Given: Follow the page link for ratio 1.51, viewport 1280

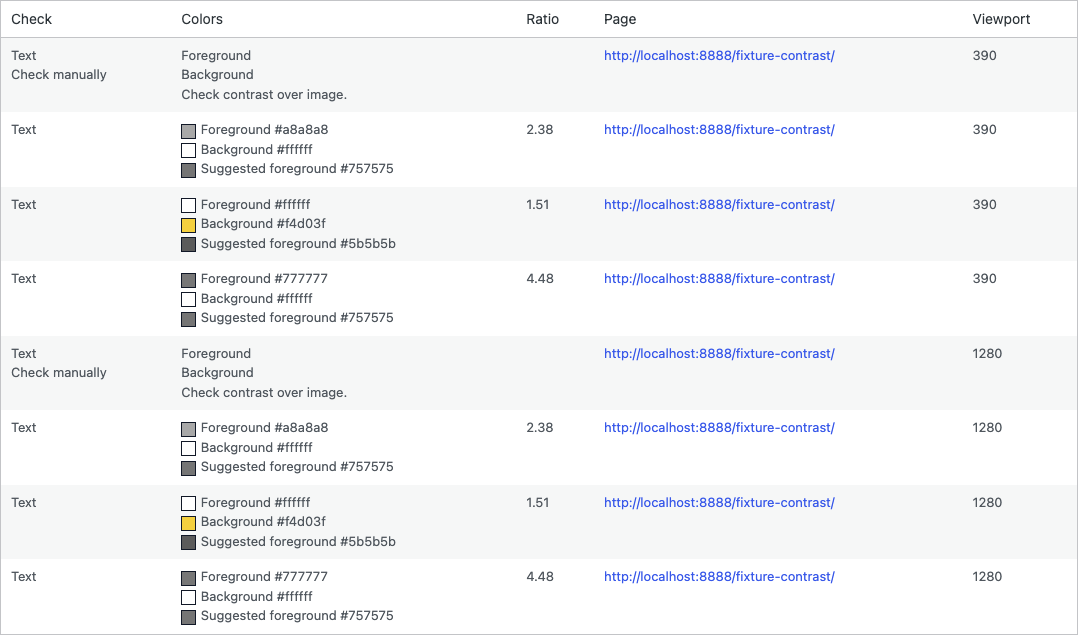Looking at the screenshot, I should pyautogui.click(x=719, y=503).
